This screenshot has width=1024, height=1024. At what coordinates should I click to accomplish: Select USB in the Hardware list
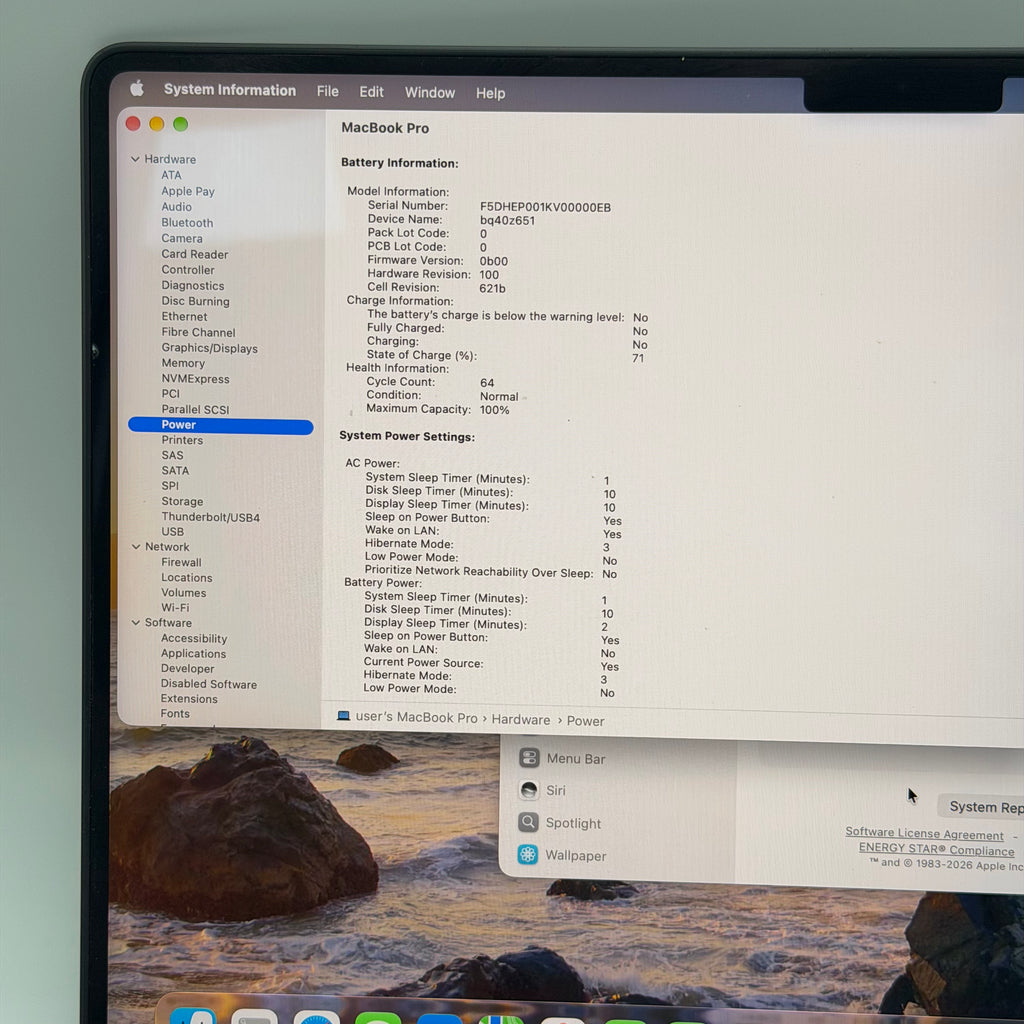point(172,532)
